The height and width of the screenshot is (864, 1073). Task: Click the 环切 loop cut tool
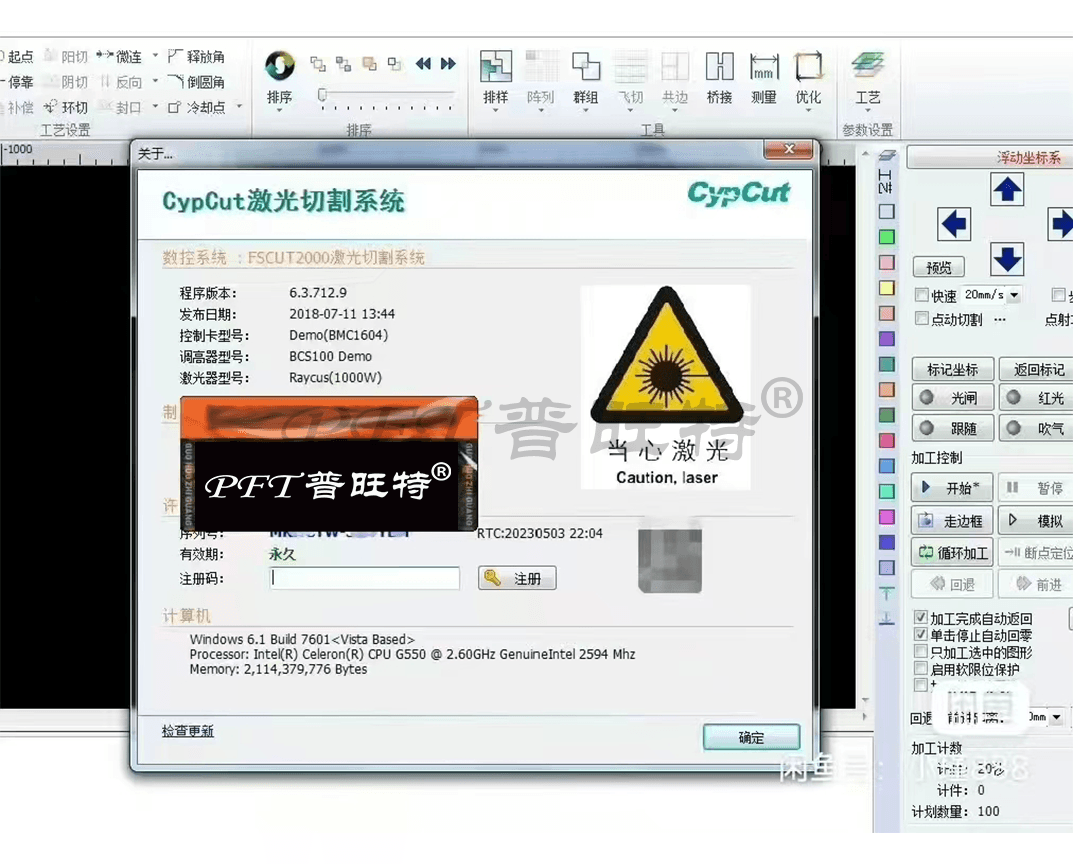click(x=66, y=107)
